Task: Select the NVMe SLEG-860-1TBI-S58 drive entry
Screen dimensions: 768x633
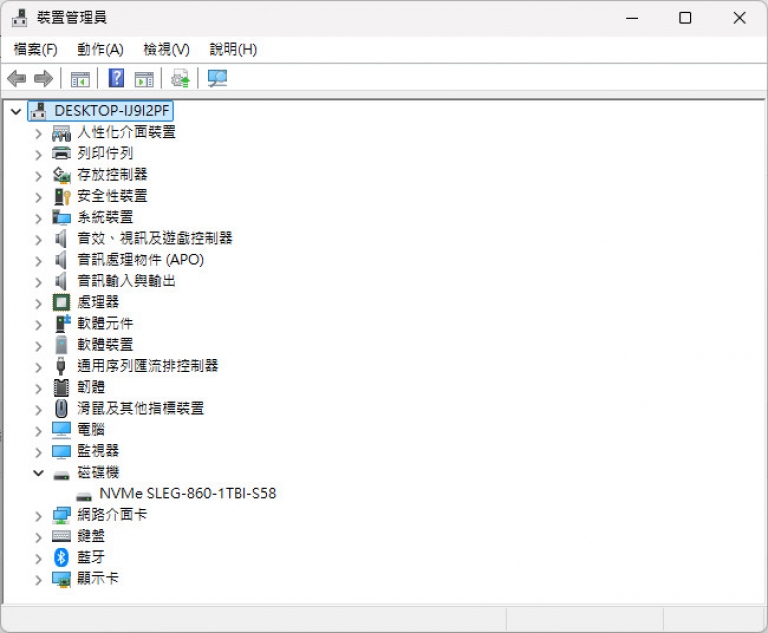Action: [188, 493]
